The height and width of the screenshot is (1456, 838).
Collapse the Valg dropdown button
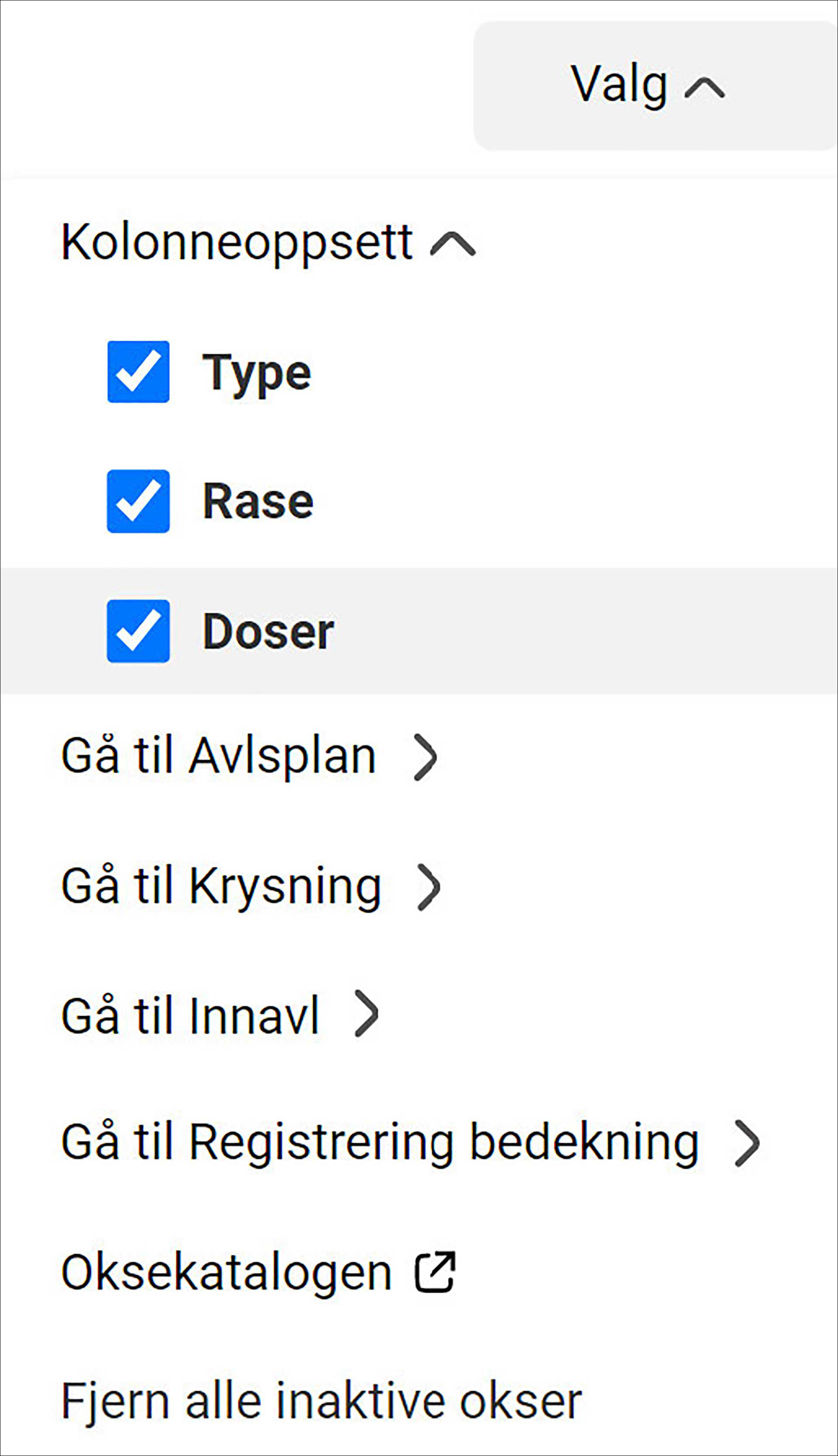coord(655,86)
